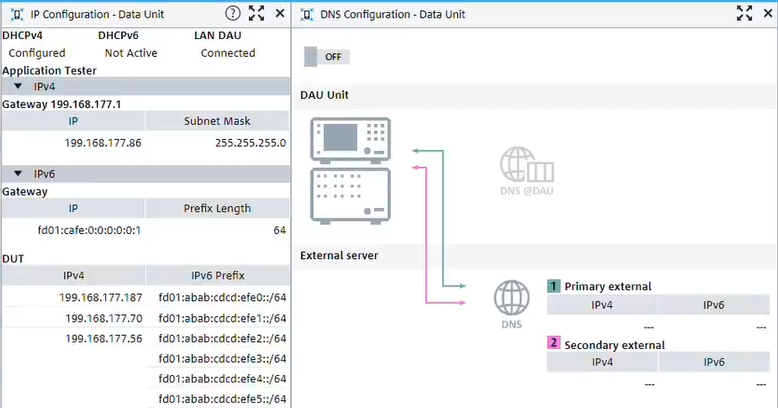The width and height of the screenshot is (778, 408).
Task: Select prefix fd01:abab:cdcd:efe3::/64
Action: [x=222, y=358]
